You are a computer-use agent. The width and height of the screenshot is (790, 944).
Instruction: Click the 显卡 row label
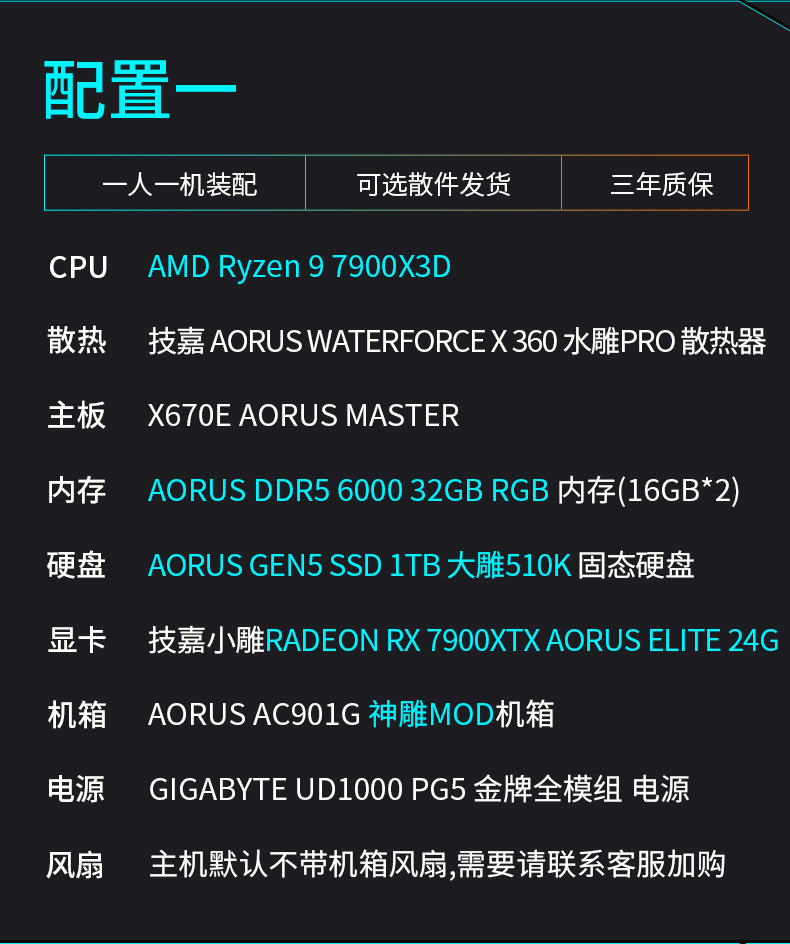point(77,640)
